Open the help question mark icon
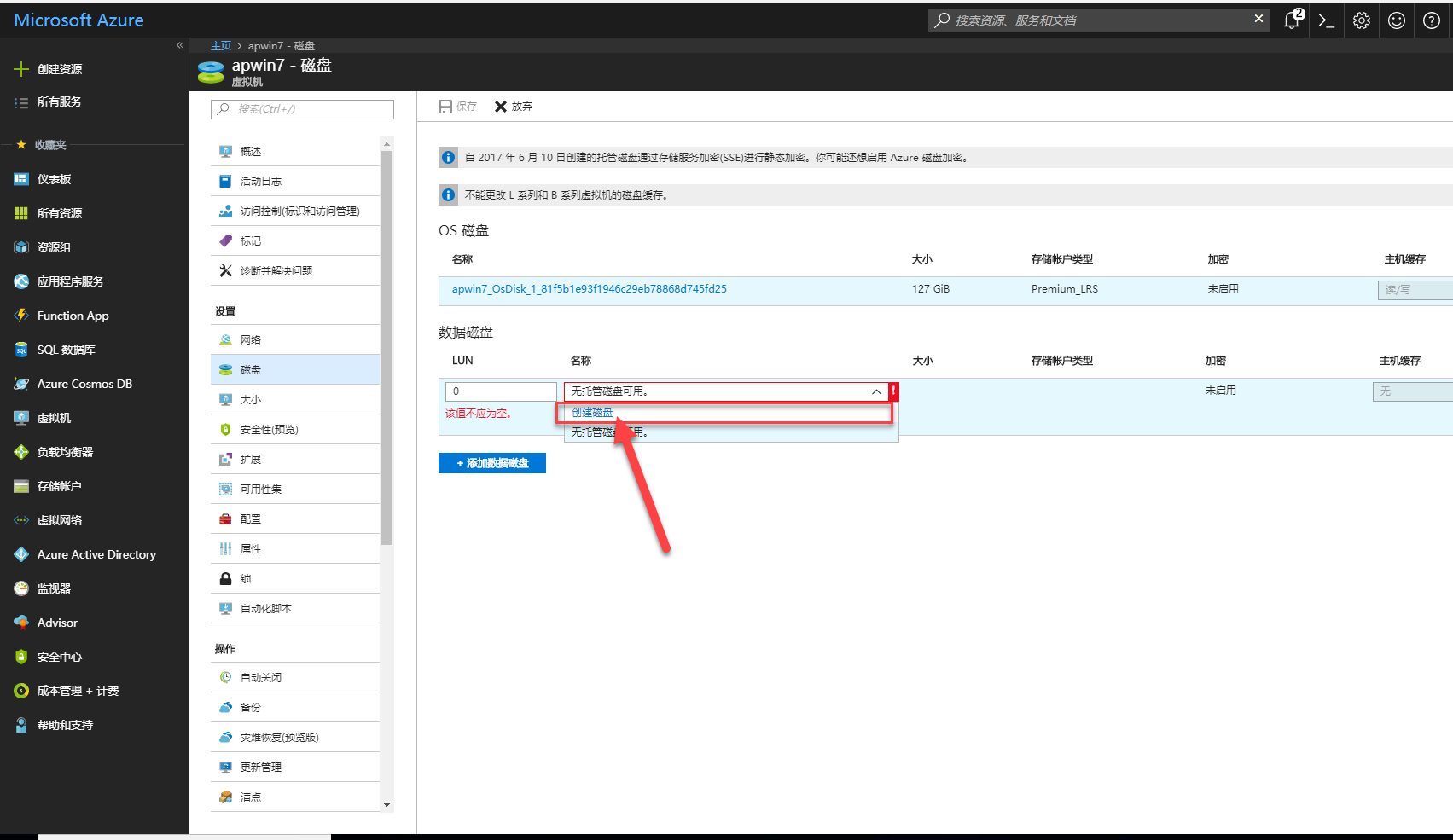1453x840 pixels. [1432, 20]
